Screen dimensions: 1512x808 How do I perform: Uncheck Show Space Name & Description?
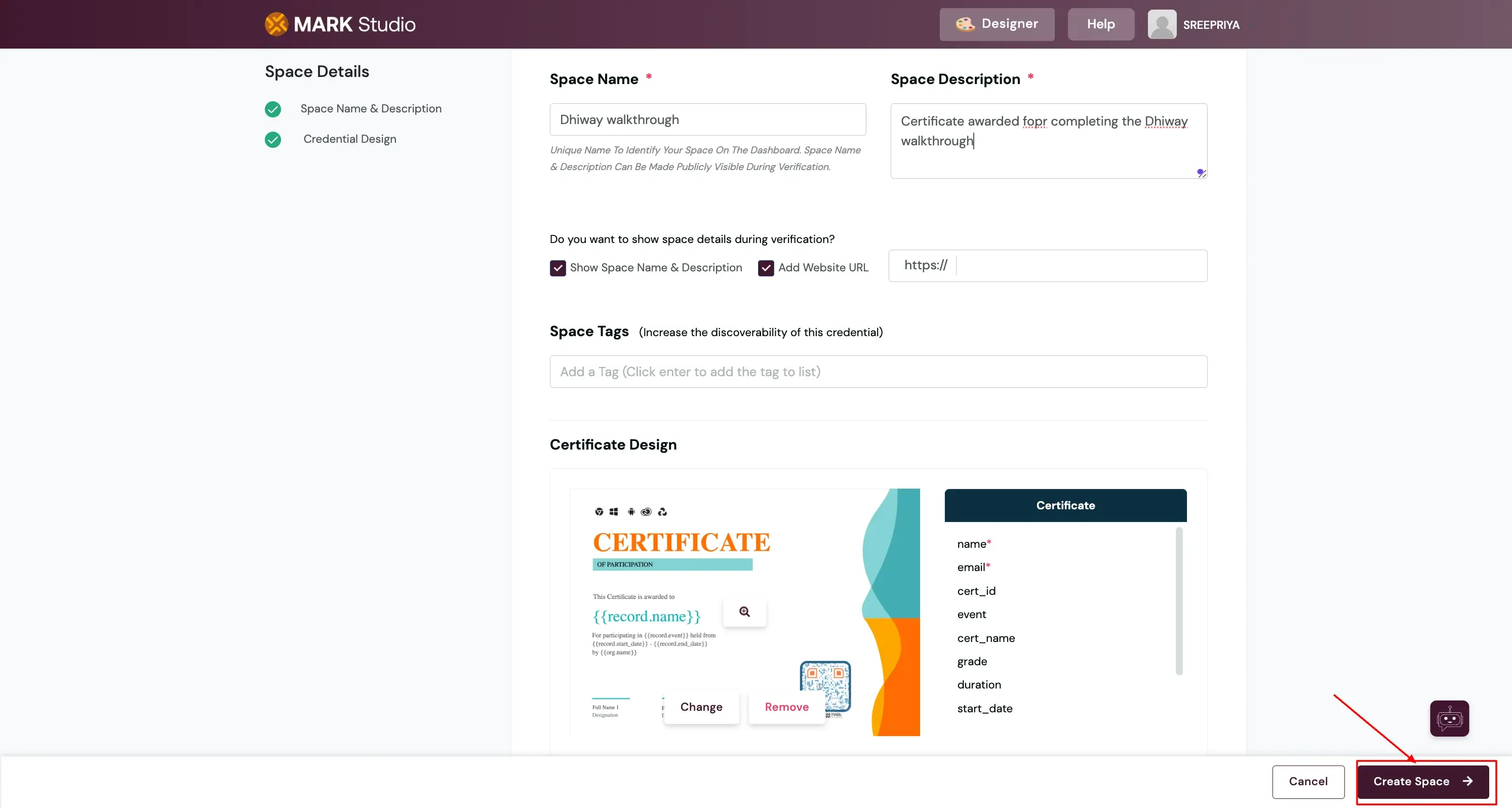[558, 268]
